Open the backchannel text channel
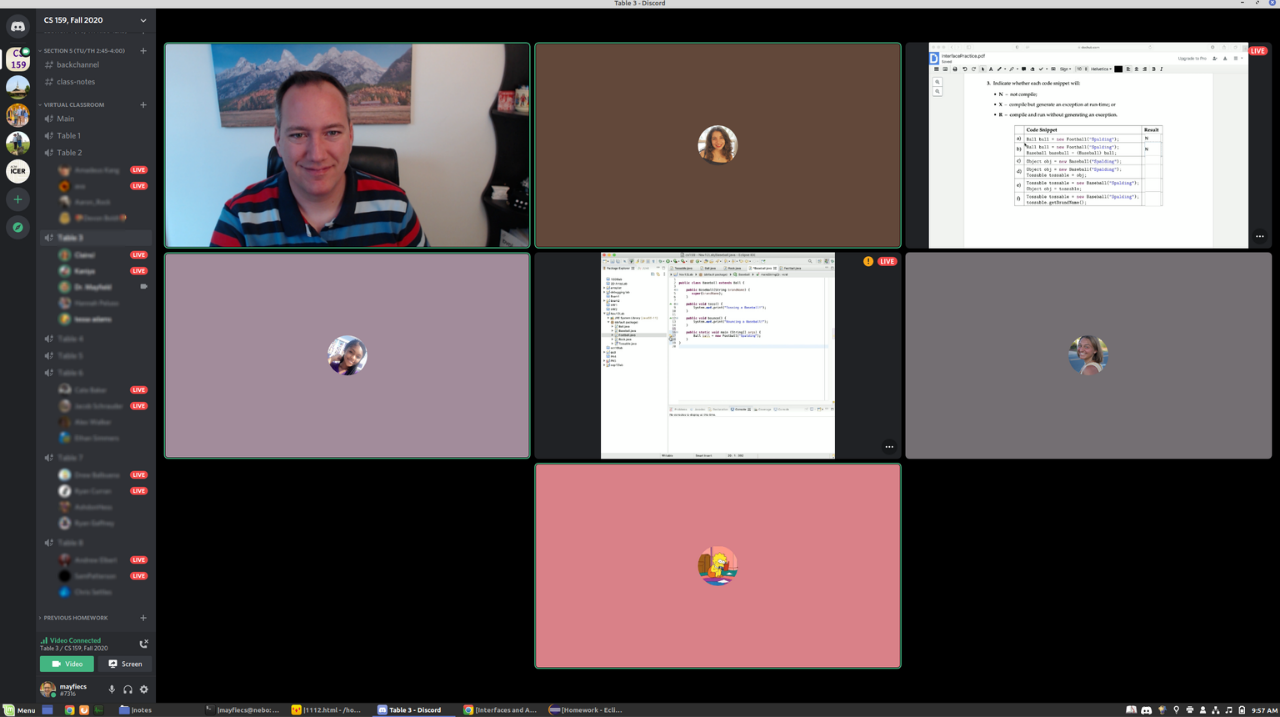1280x717 pixels. click(x=95, y=65)
